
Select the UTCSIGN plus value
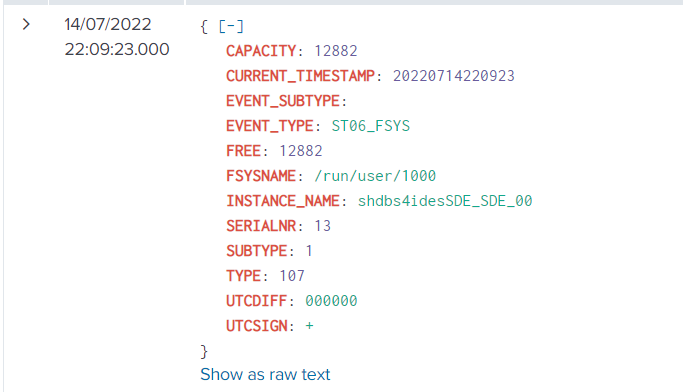pos(309,326)
